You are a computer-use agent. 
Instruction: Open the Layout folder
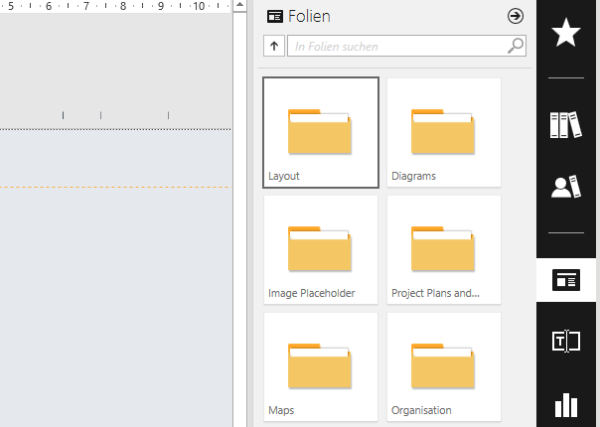pyautogui.click(x=320, y=132)
